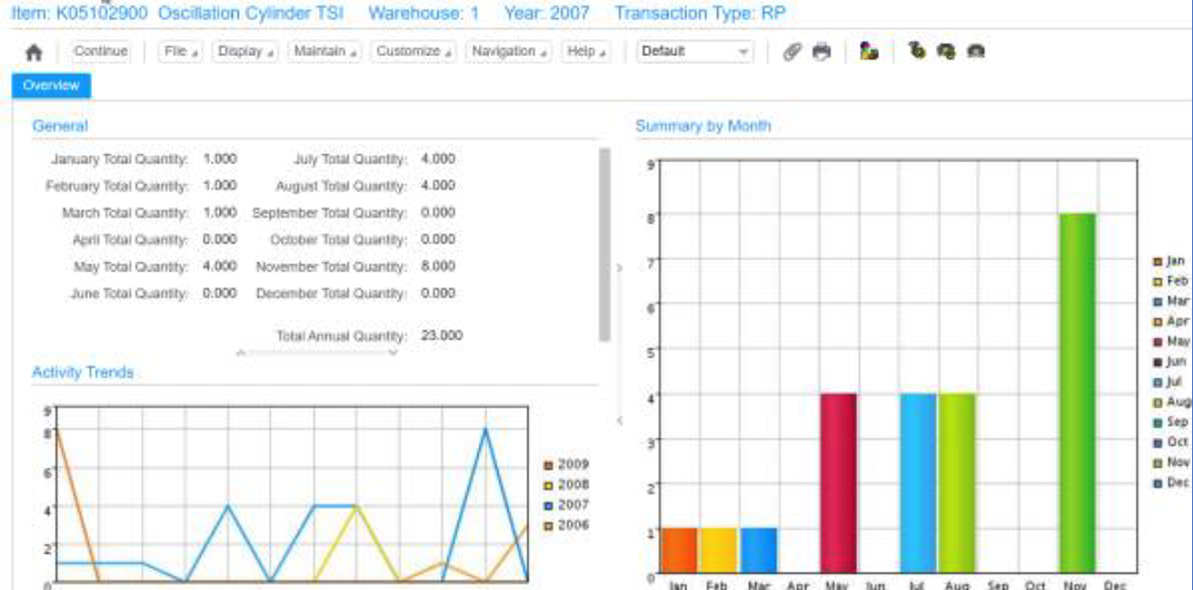This screenshot has width=1193, height=590.
Task: Select the Overview tab
Action: pyautogui.click(x=50, y=85)
